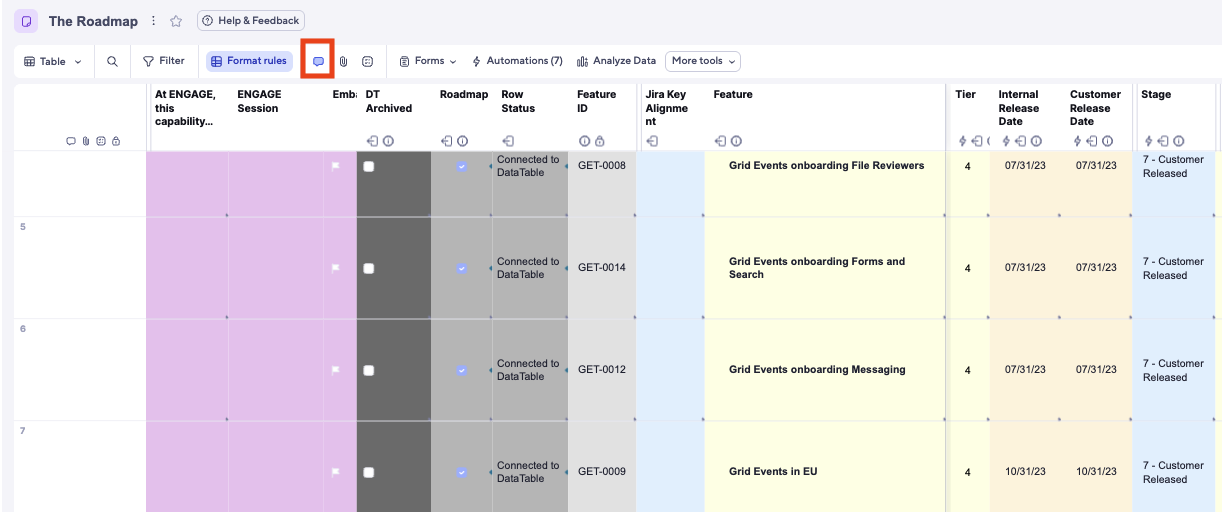Click the Help & Feedback button
The height and width of the screenshot is (512, 1222).
pos(251,21)
